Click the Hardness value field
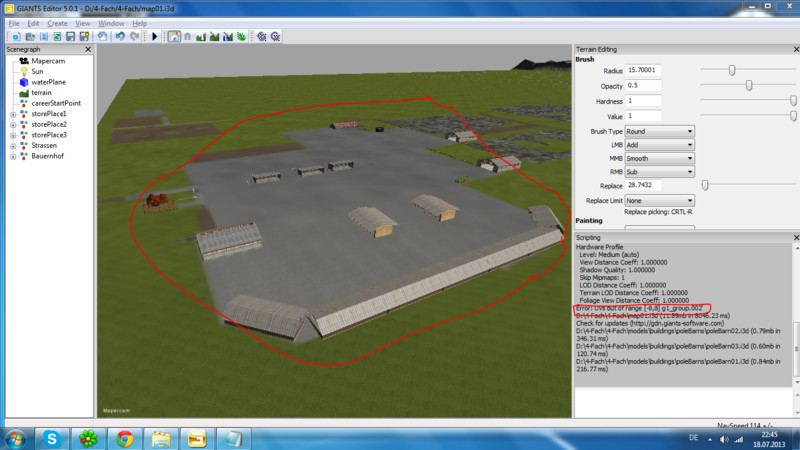This screenshot has width=800, height=450. [x=643, y=101]
